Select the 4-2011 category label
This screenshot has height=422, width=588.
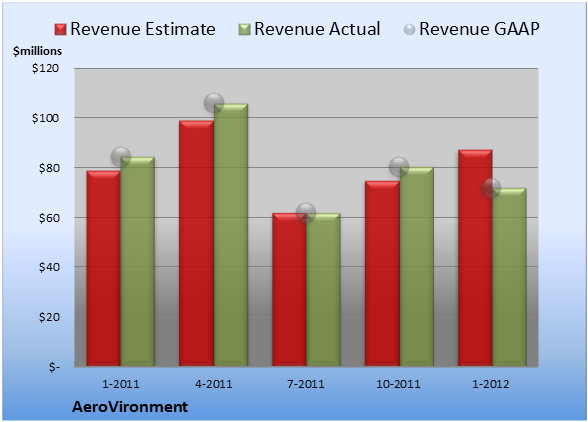point(214,384)
